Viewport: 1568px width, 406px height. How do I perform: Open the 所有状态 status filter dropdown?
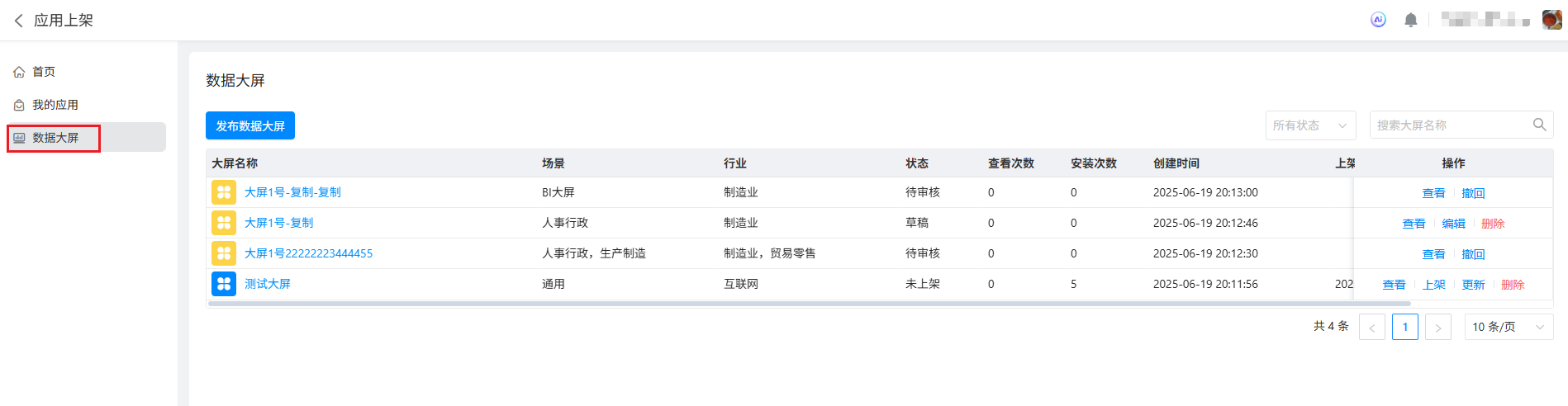1310,125
